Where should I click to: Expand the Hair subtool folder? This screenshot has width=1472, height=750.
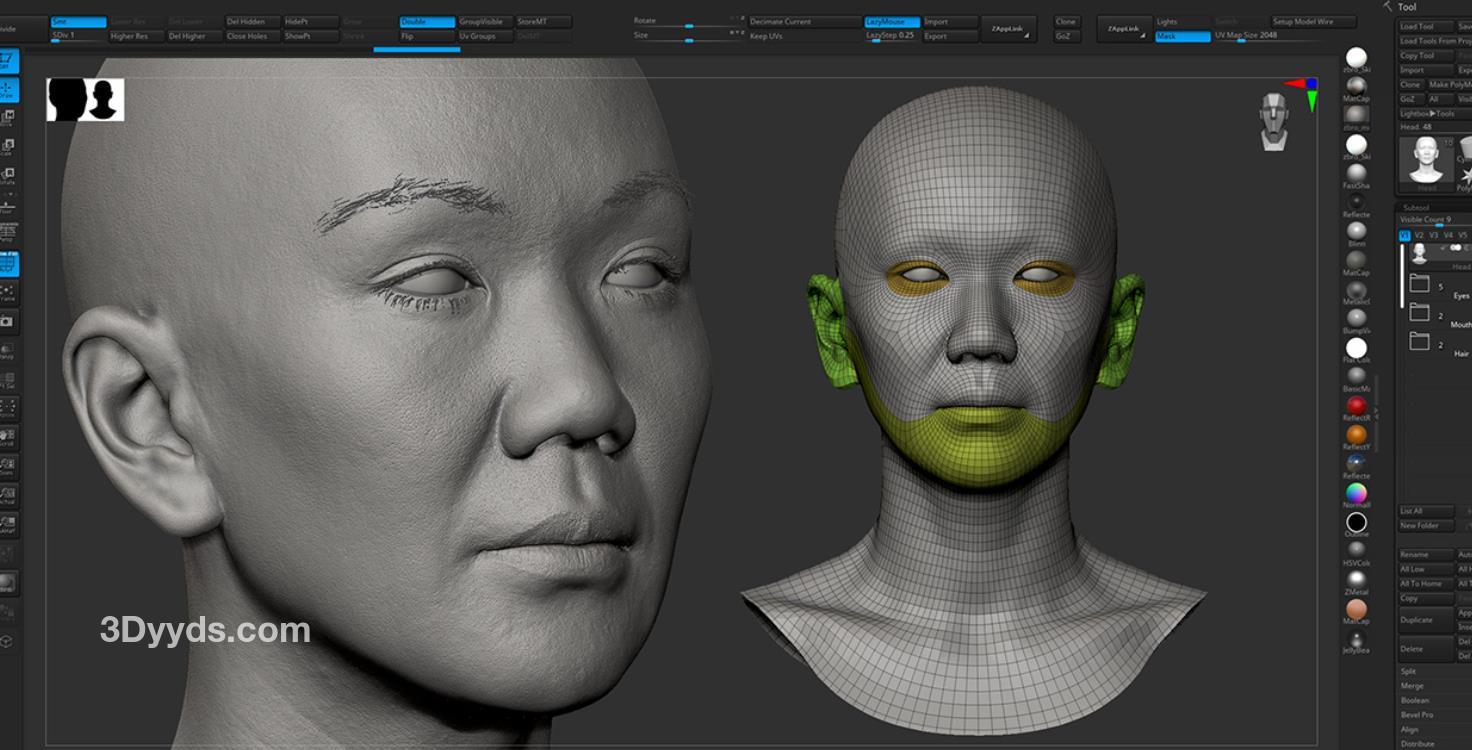(1420, 342)
